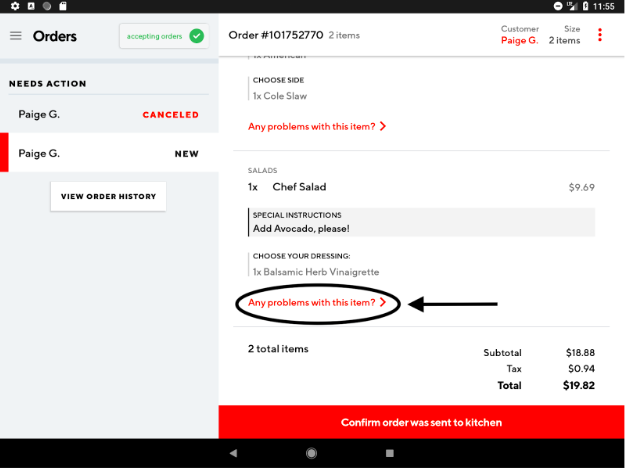The width and height of the screenshot is (625, 469).
Task: Click View Order History button
Action: 108,196
